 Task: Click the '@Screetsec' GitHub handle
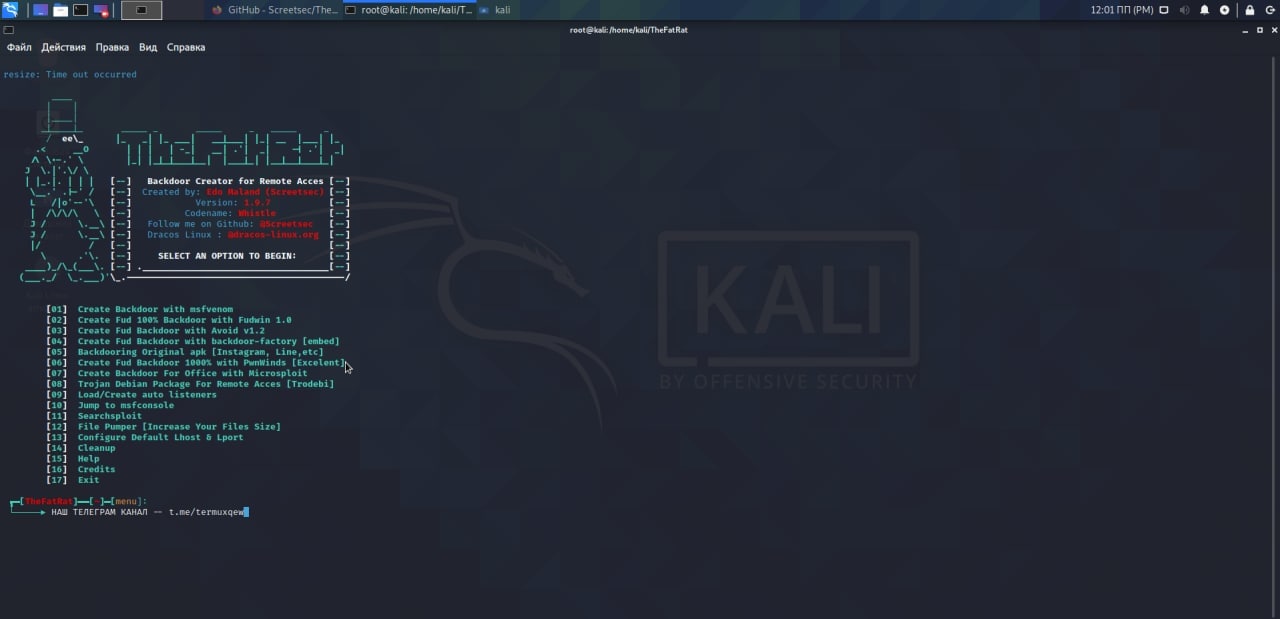click(x=285, y=224)
